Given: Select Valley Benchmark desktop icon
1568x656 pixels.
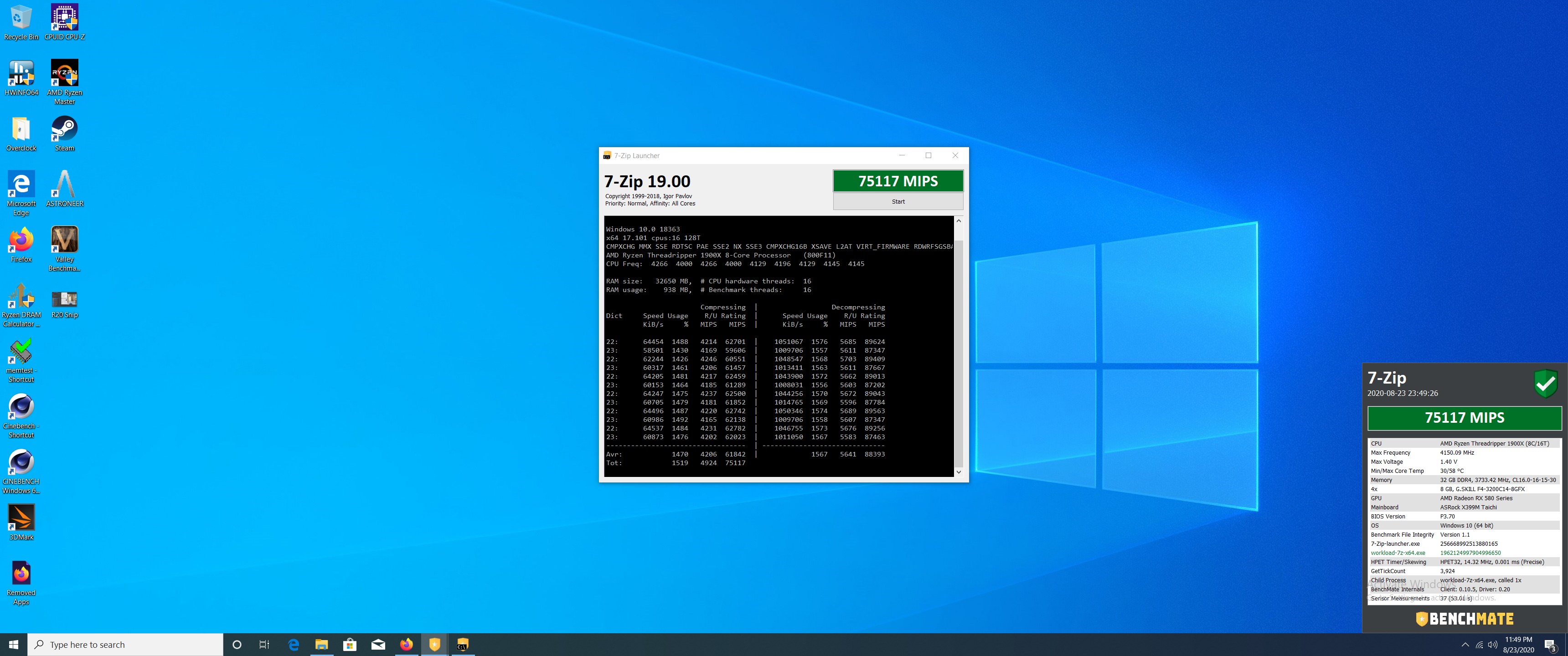Looking at the screenshot, I should [x=65, y=249].
